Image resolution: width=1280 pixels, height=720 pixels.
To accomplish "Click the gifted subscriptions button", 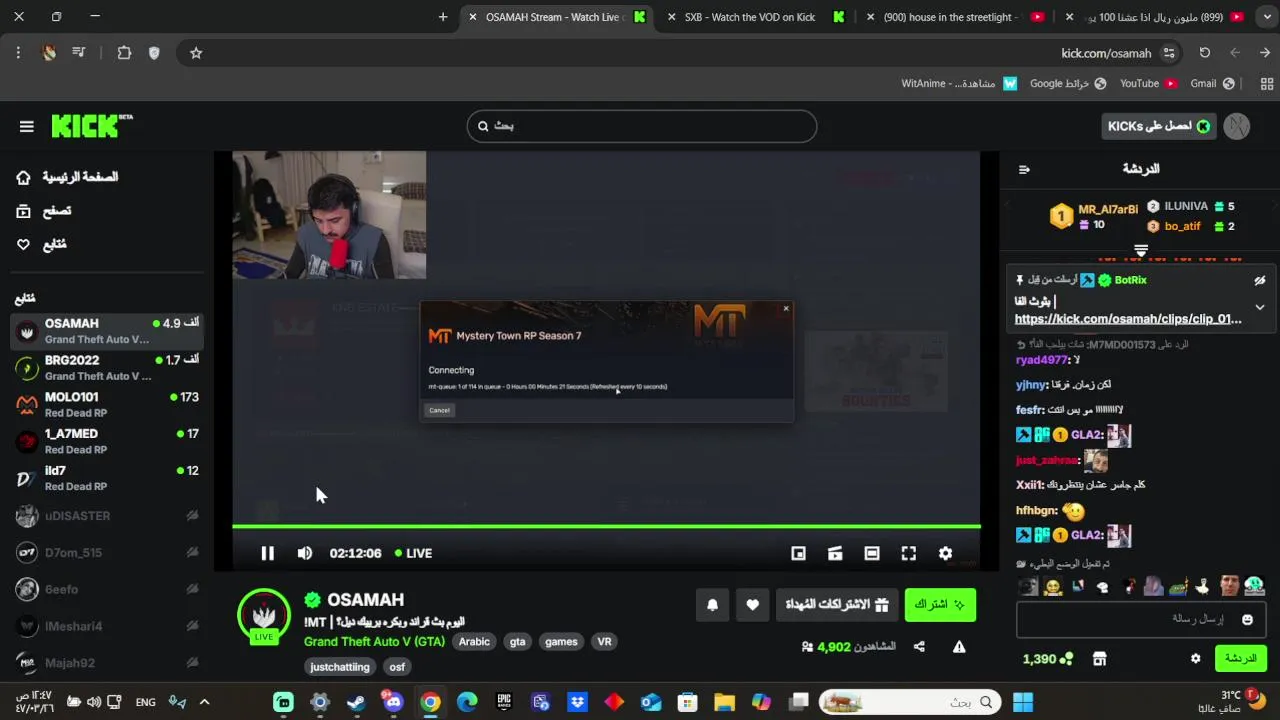I will [836, 604].
